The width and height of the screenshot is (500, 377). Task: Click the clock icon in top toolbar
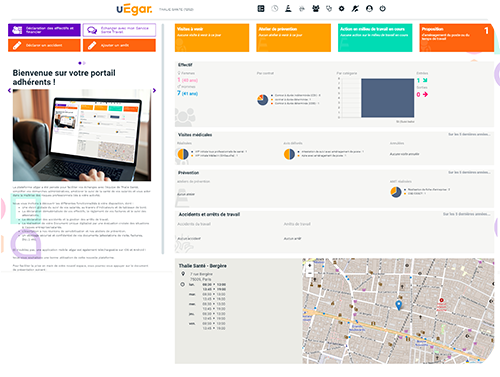[275, 9]
